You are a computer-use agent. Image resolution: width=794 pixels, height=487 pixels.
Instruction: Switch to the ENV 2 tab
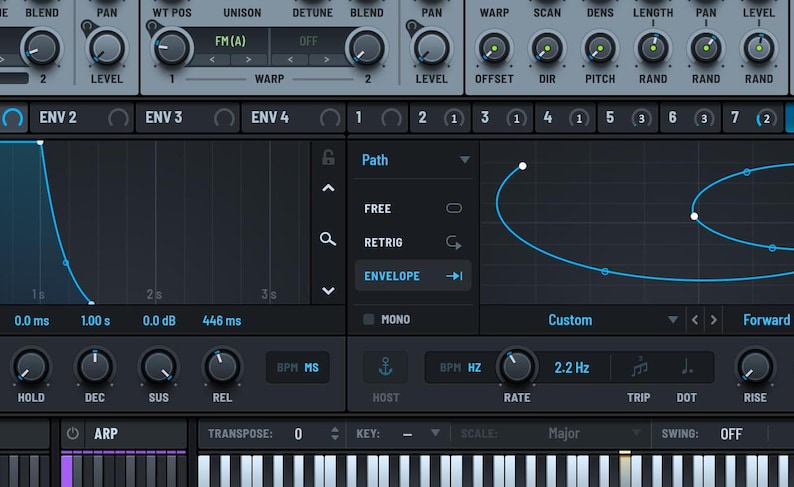(82, 118)
